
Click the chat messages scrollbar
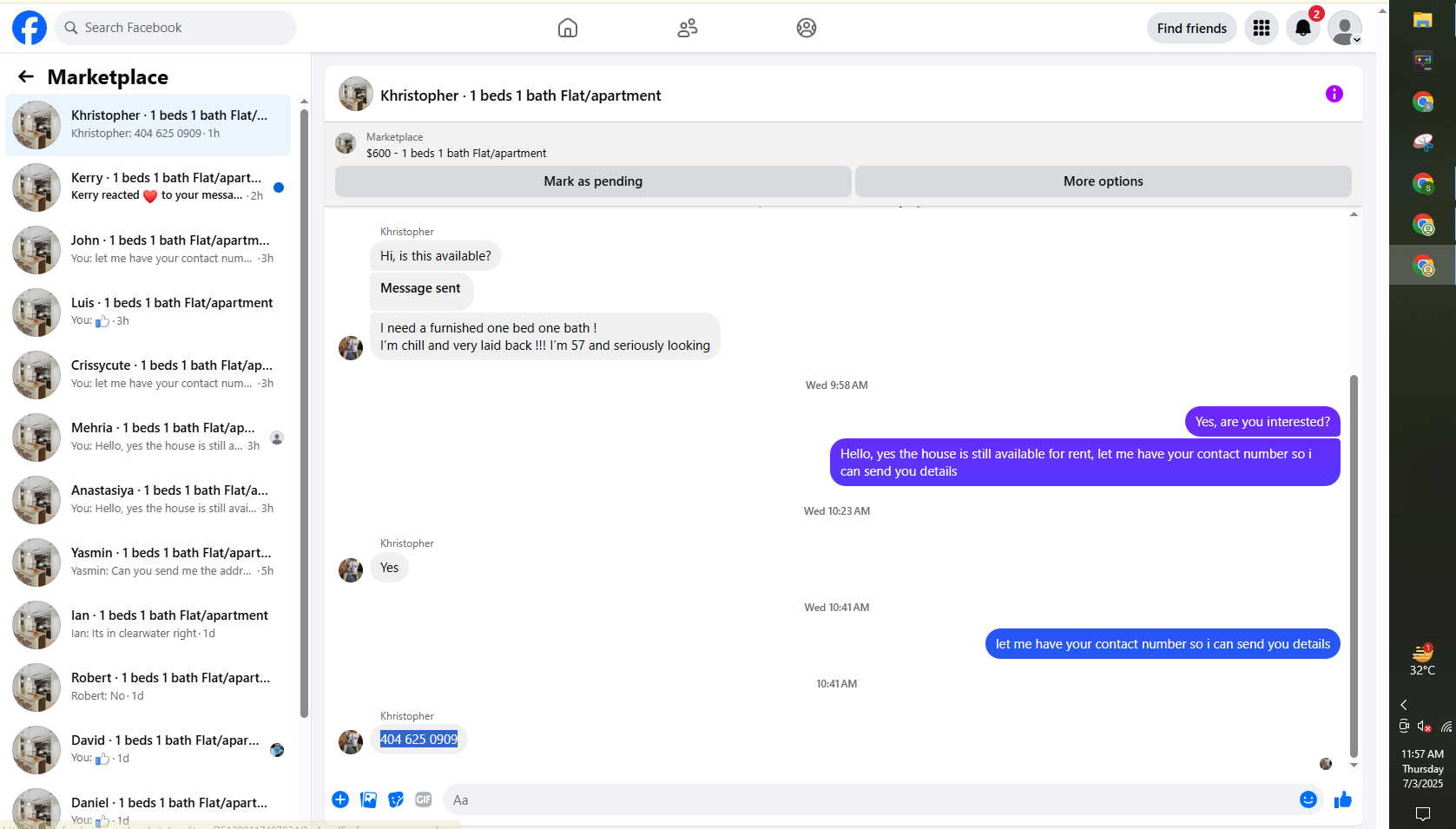(x=1354, y=567)
